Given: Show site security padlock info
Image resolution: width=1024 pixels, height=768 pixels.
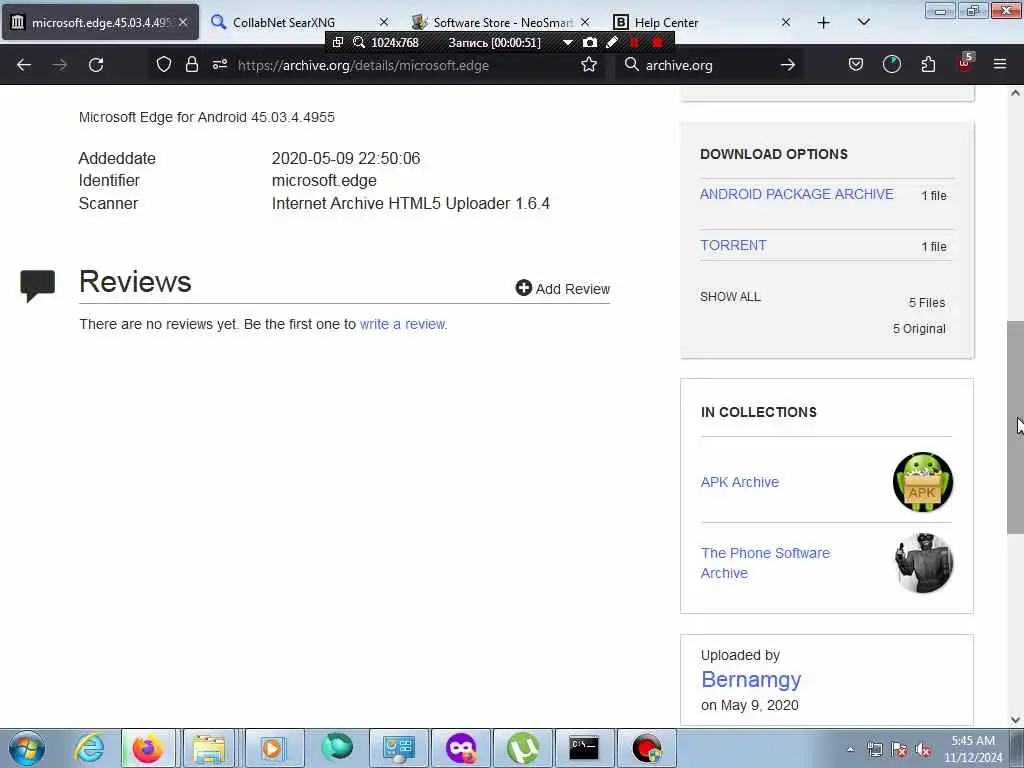Looking at the screenshot, I should pyautogui.click(x=191, y=64).
